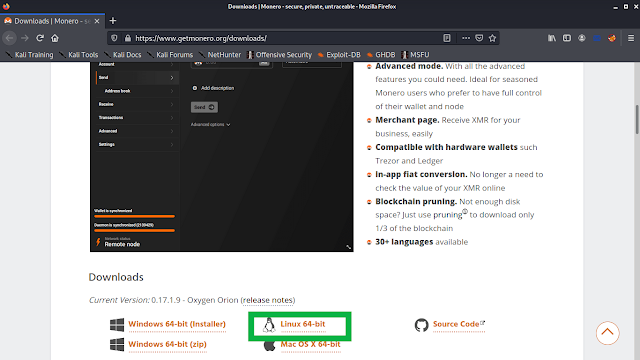Viewport: 640px width, 360px height.
Task: Click the page vertical scrollbar
Action: click(x=637, y=119)
